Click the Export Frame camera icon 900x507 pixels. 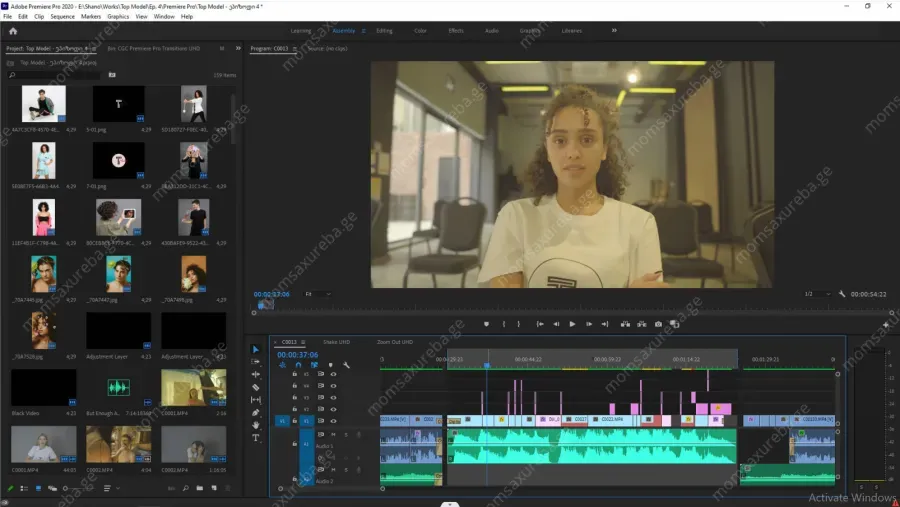pos(658,324)
